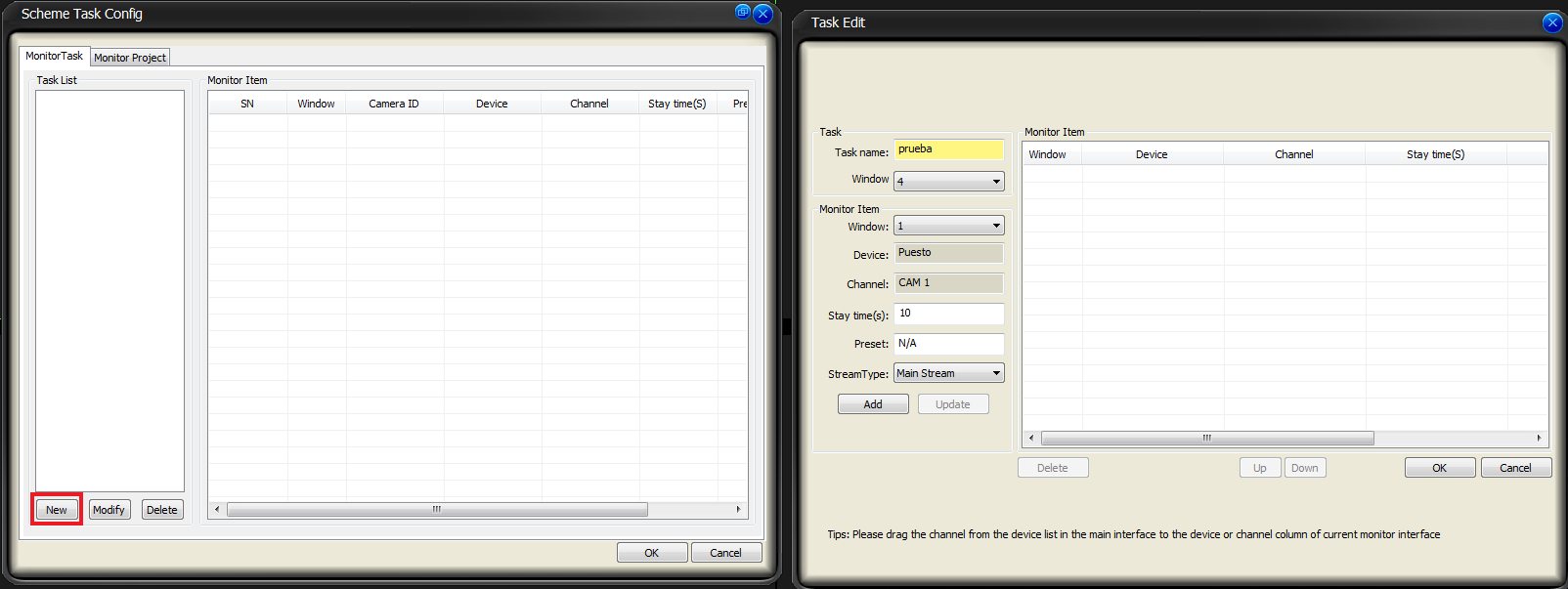Click the Channel column header in Task Edit

pyautogui.click(x=1294, y=154)
